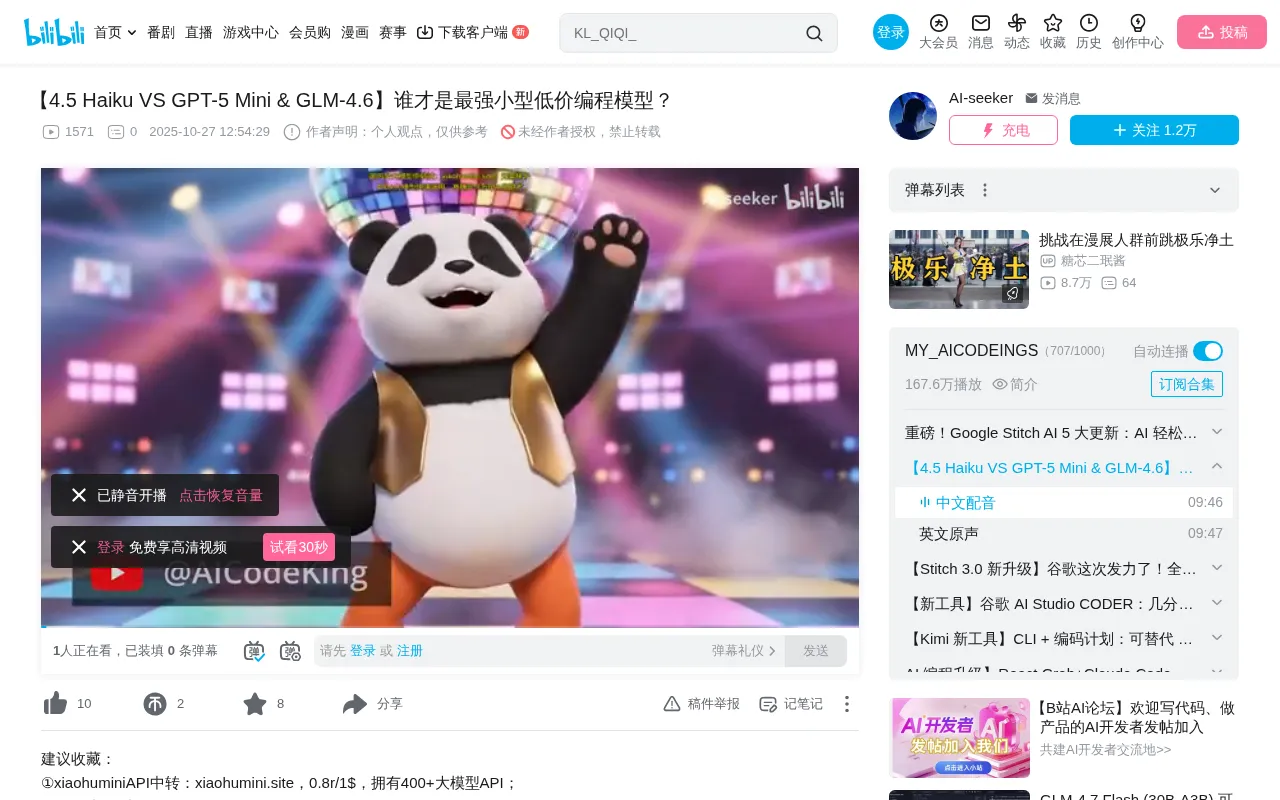The height and width of the screenshot is (800, 1280).
Task: Open danmaku settings icon
Action: 290,651
